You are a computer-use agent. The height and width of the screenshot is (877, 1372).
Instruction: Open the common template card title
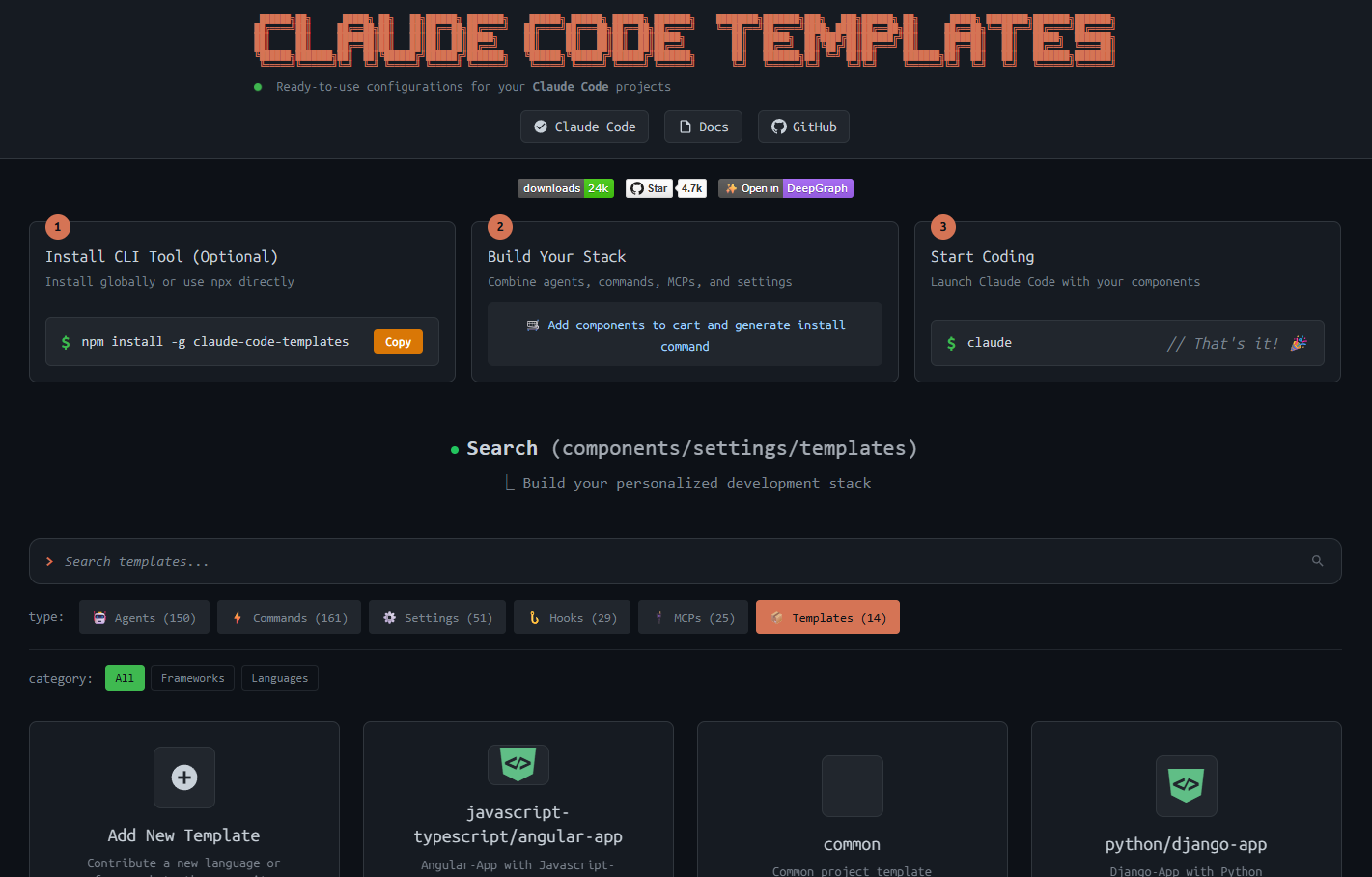(852, 844)
